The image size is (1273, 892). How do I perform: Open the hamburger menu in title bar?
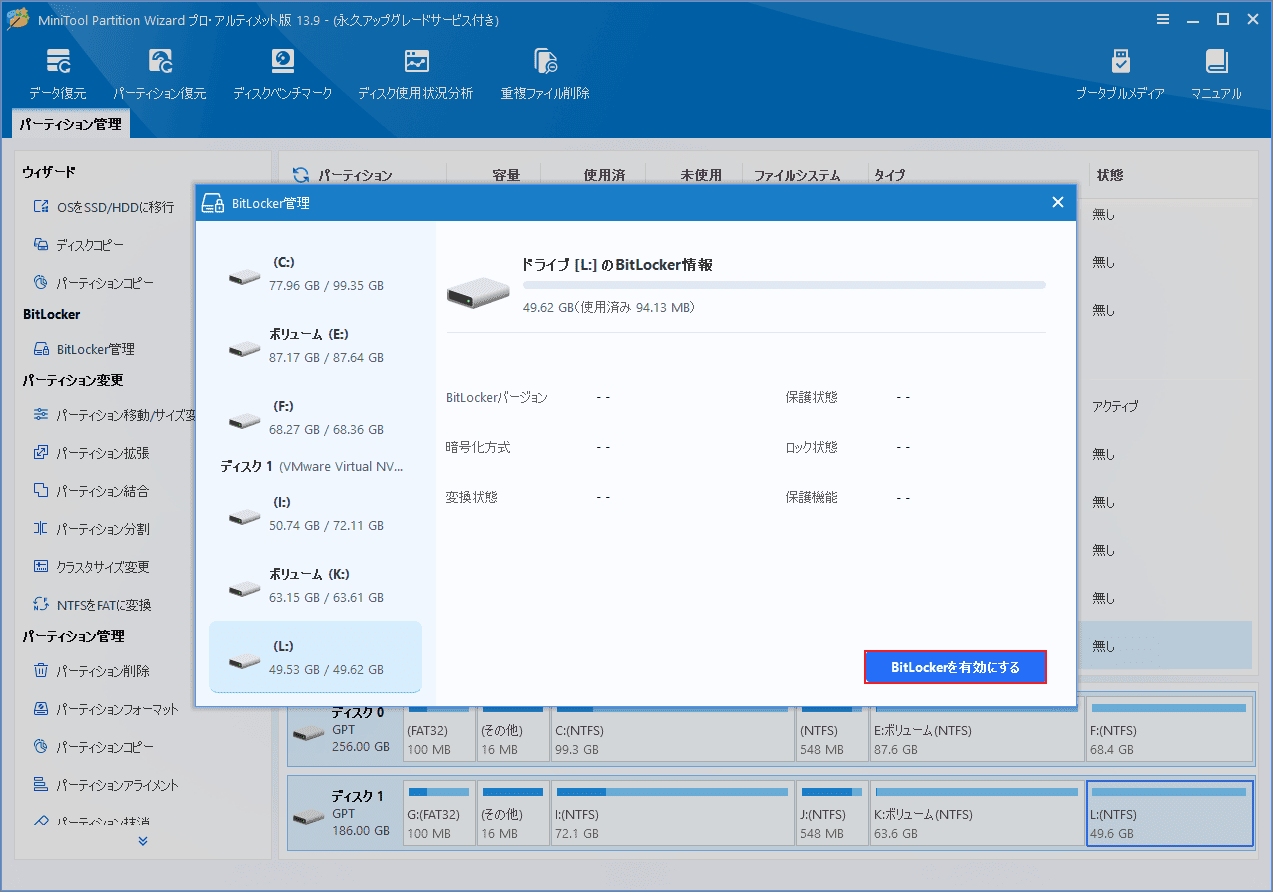tap(1162, 19)
